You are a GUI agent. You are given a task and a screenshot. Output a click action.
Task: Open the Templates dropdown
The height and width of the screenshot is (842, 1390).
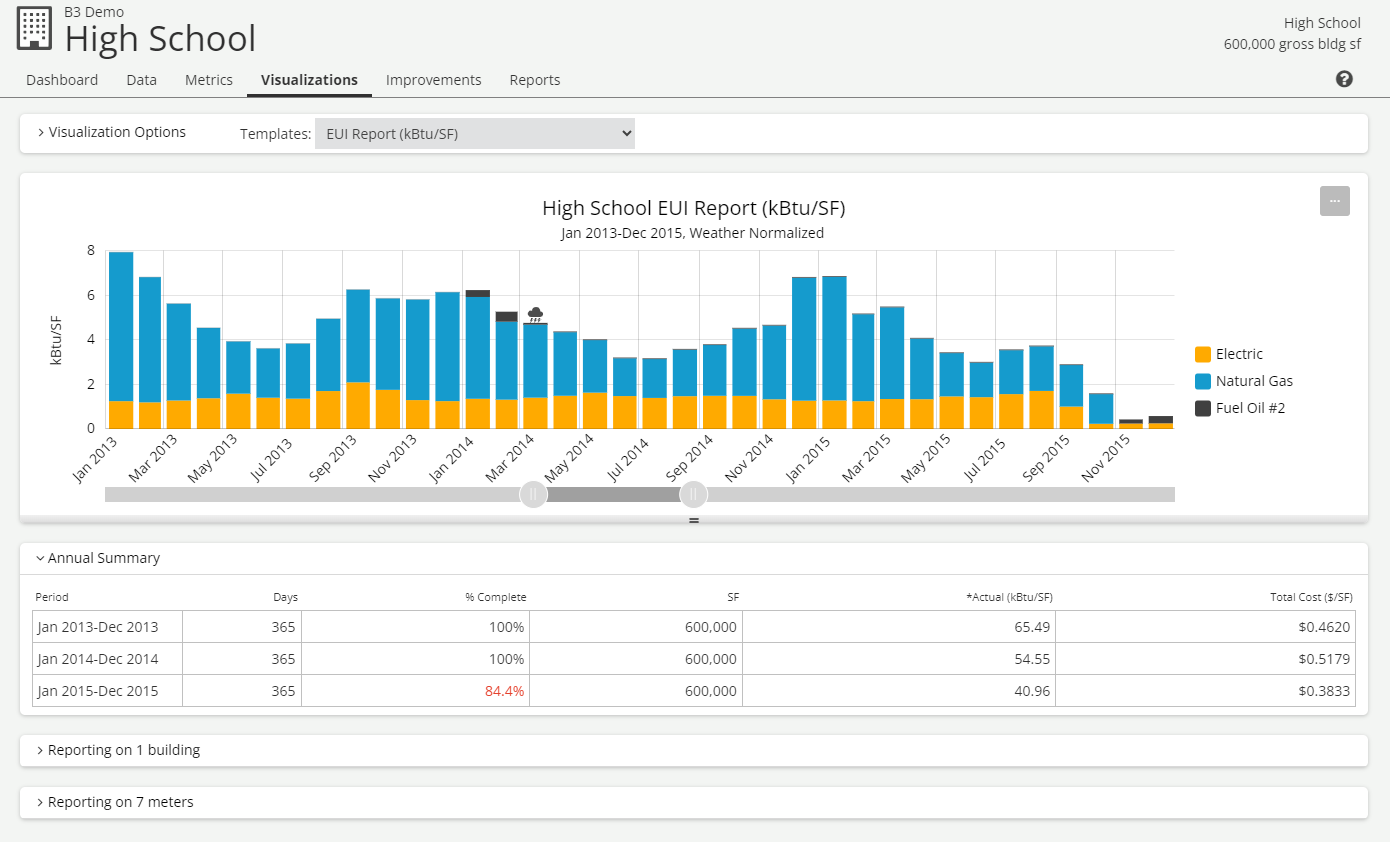pos(474,133)
